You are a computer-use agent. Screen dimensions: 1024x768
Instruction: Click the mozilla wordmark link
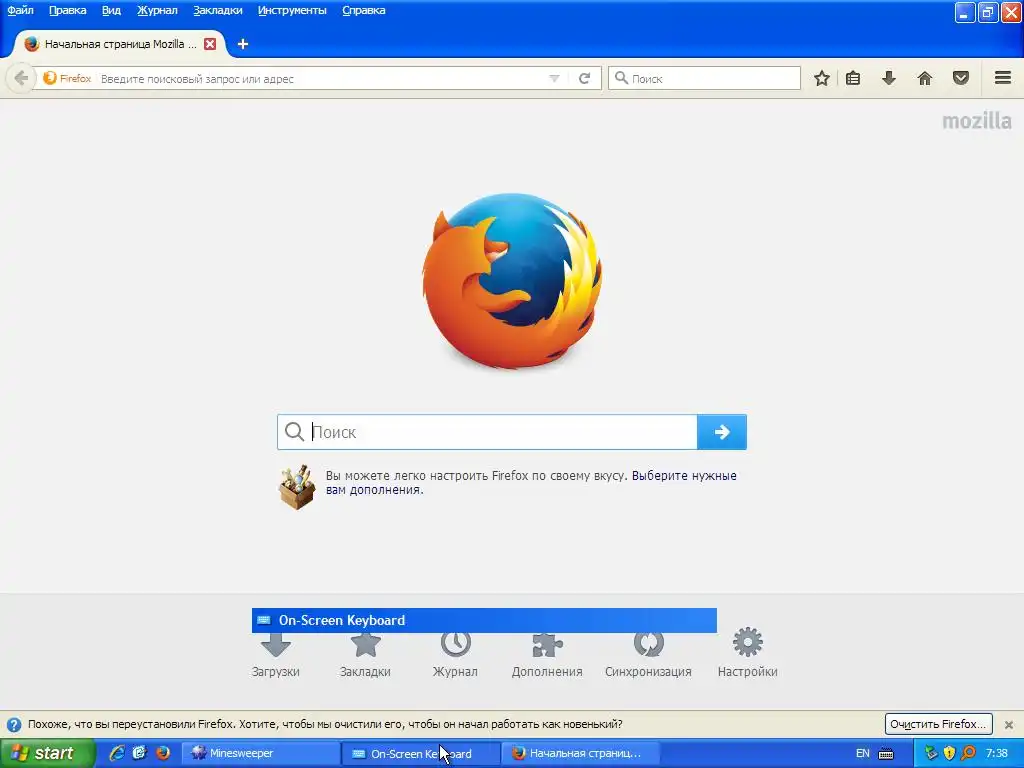tap(976, 121)
